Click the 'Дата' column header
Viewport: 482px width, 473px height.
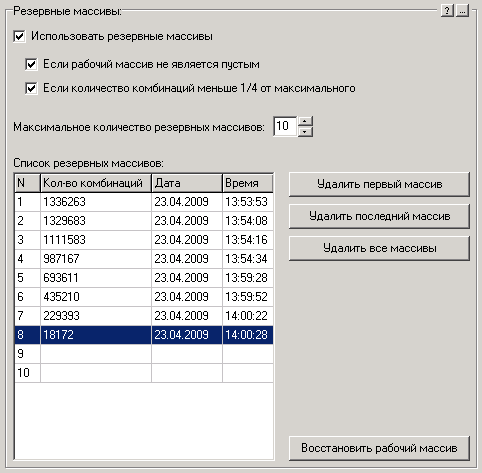[187, 183]
